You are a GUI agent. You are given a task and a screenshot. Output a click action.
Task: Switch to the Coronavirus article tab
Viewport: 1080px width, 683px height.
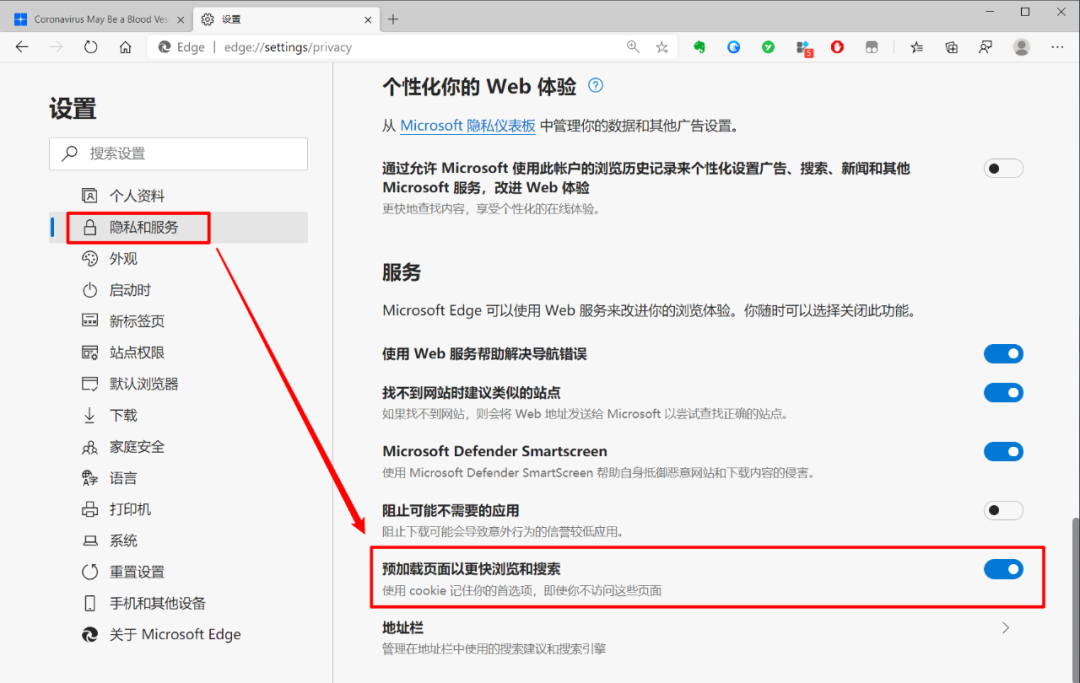pos(95,18)
